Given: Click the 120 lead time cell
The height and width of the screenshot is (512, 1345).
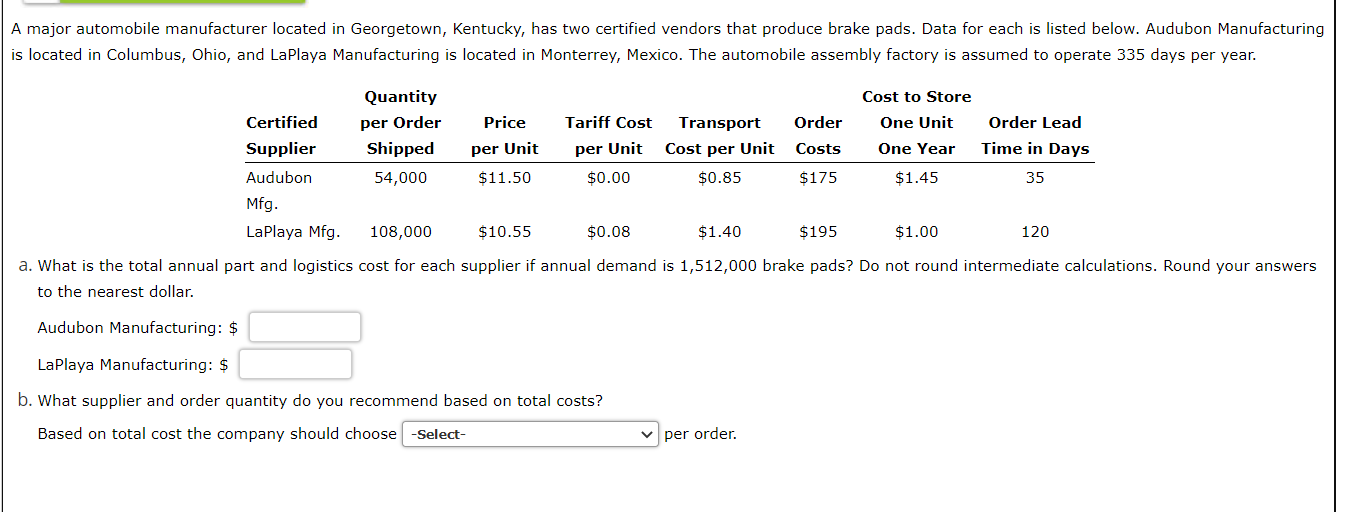Looking at the screenshot, I should [x=1035, y=232].
